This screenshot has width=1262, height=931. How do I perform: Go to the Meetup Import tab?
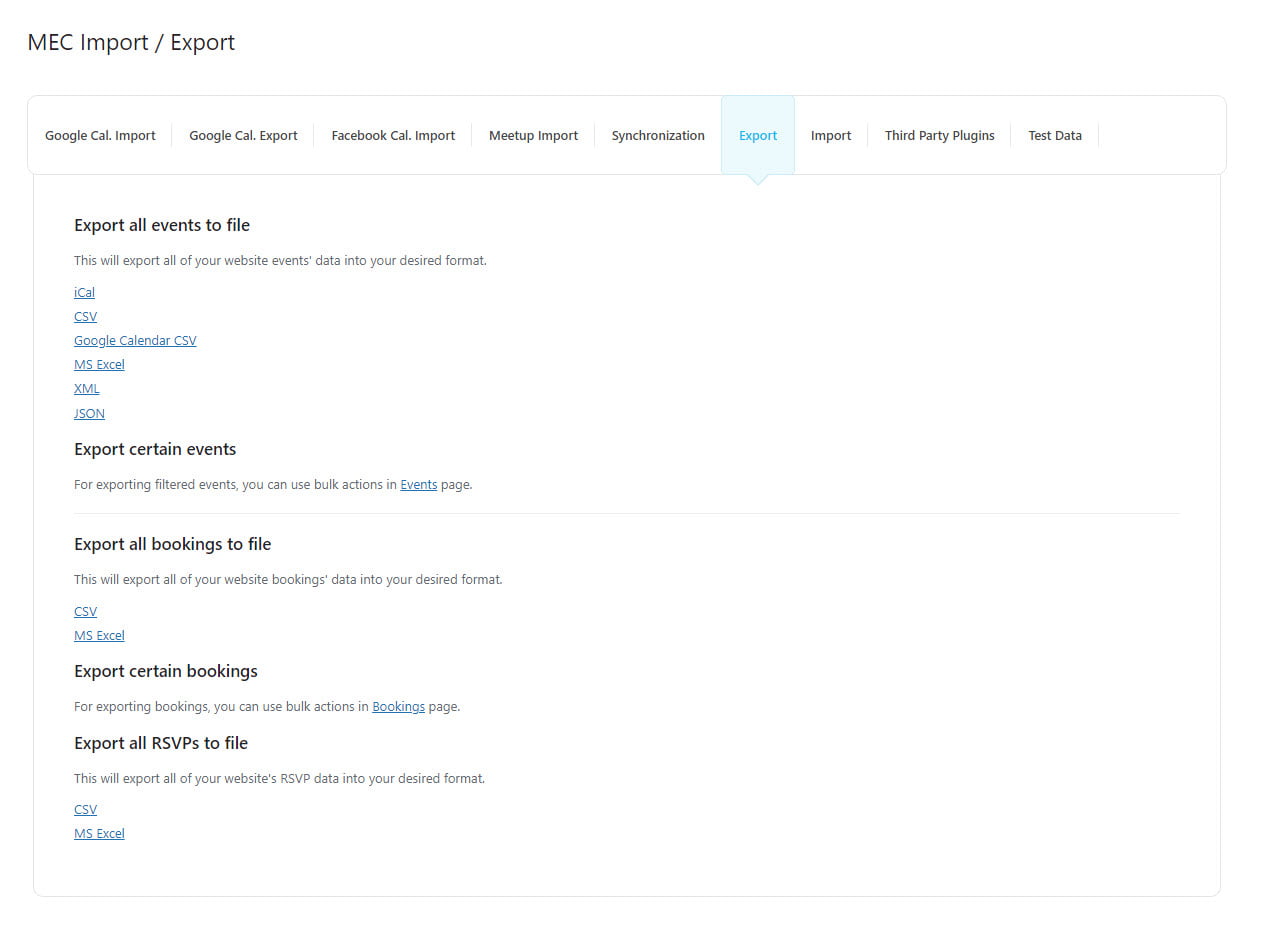point(533,136)
